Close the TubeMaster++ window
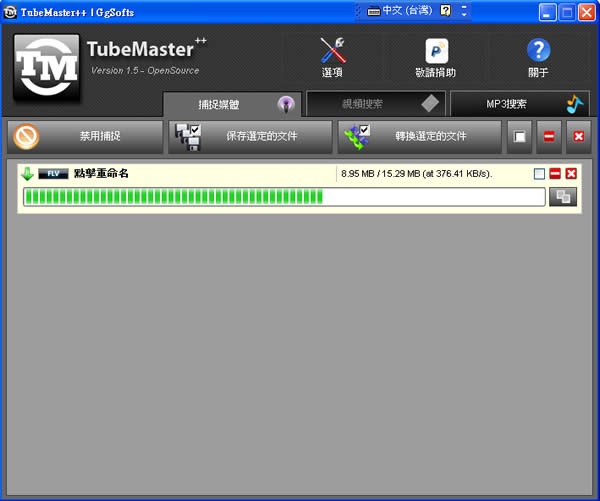 point(587,12)
